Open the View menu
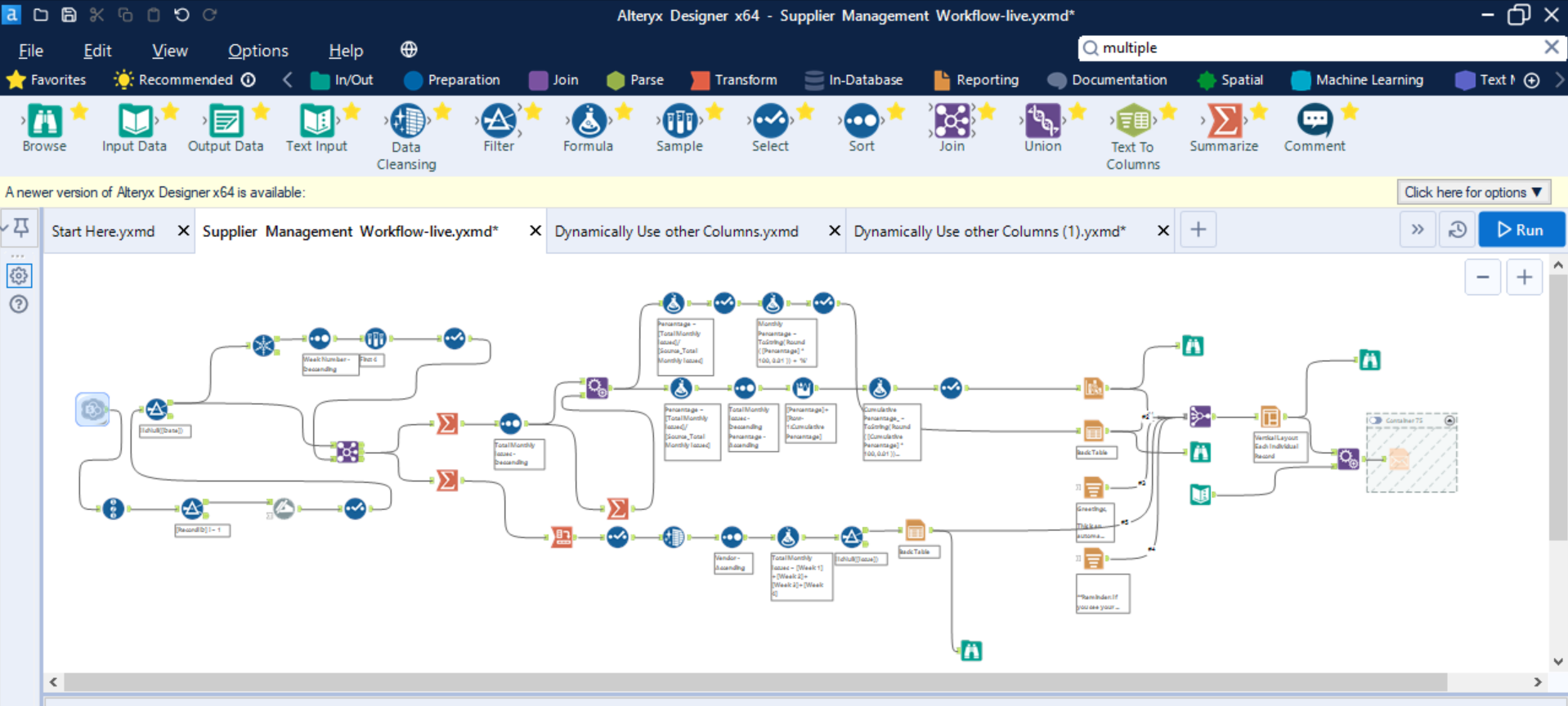 pos(170,51)
